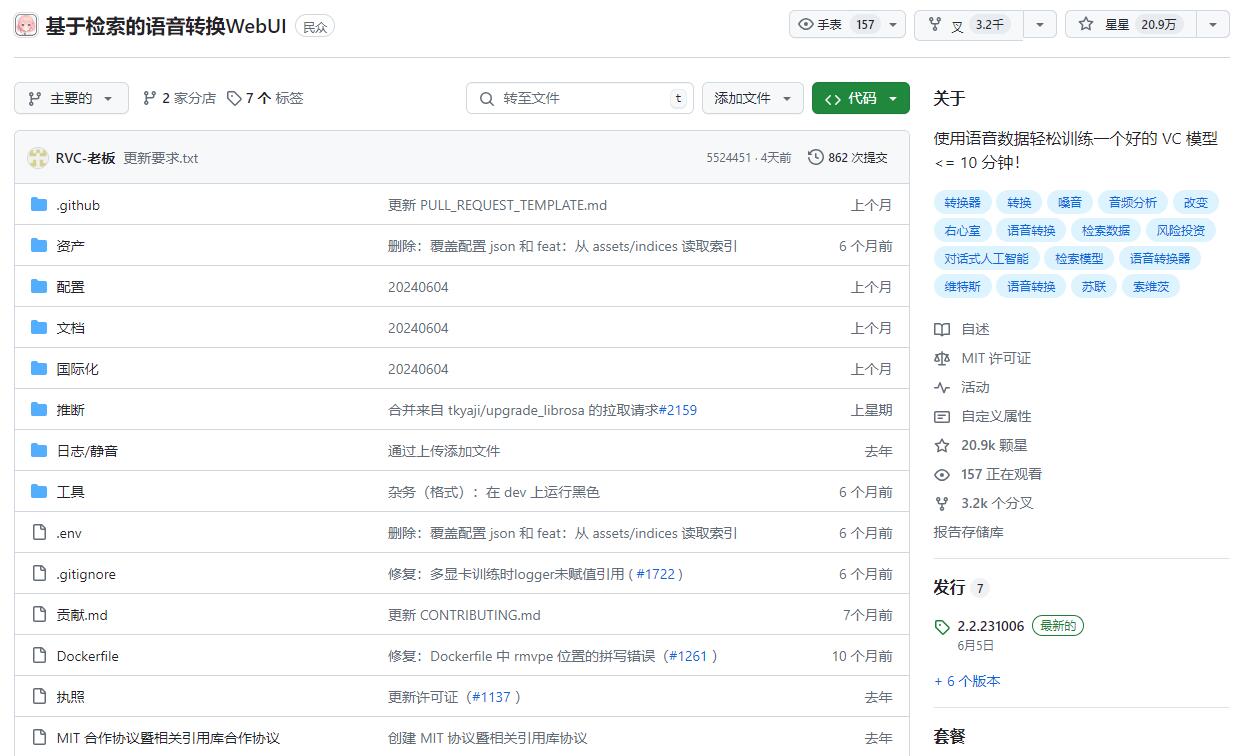Viewport: 1244px width, 756px height.
Task: Select the 语音转换器 topic tag
Action: click(x=1160, y=258)
